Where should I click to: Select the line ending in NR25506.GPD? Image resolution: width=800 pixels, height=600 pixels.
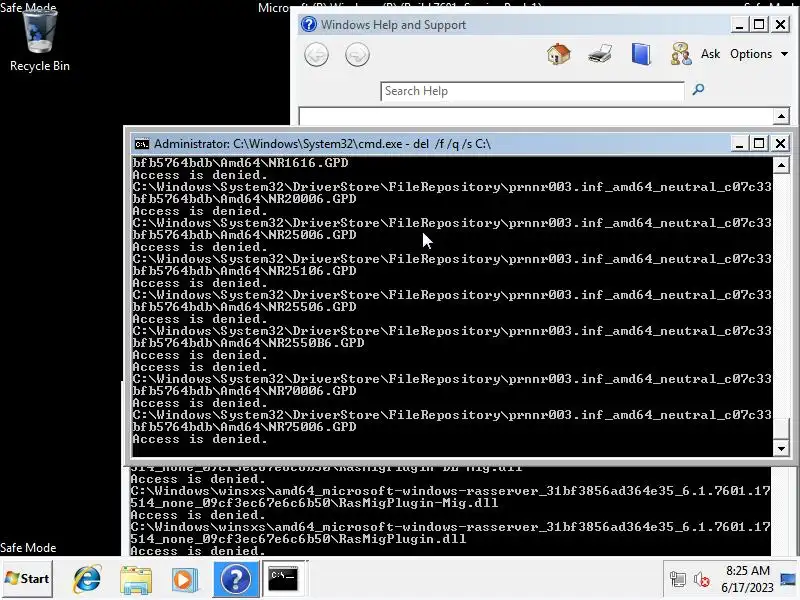pos(244,307)
